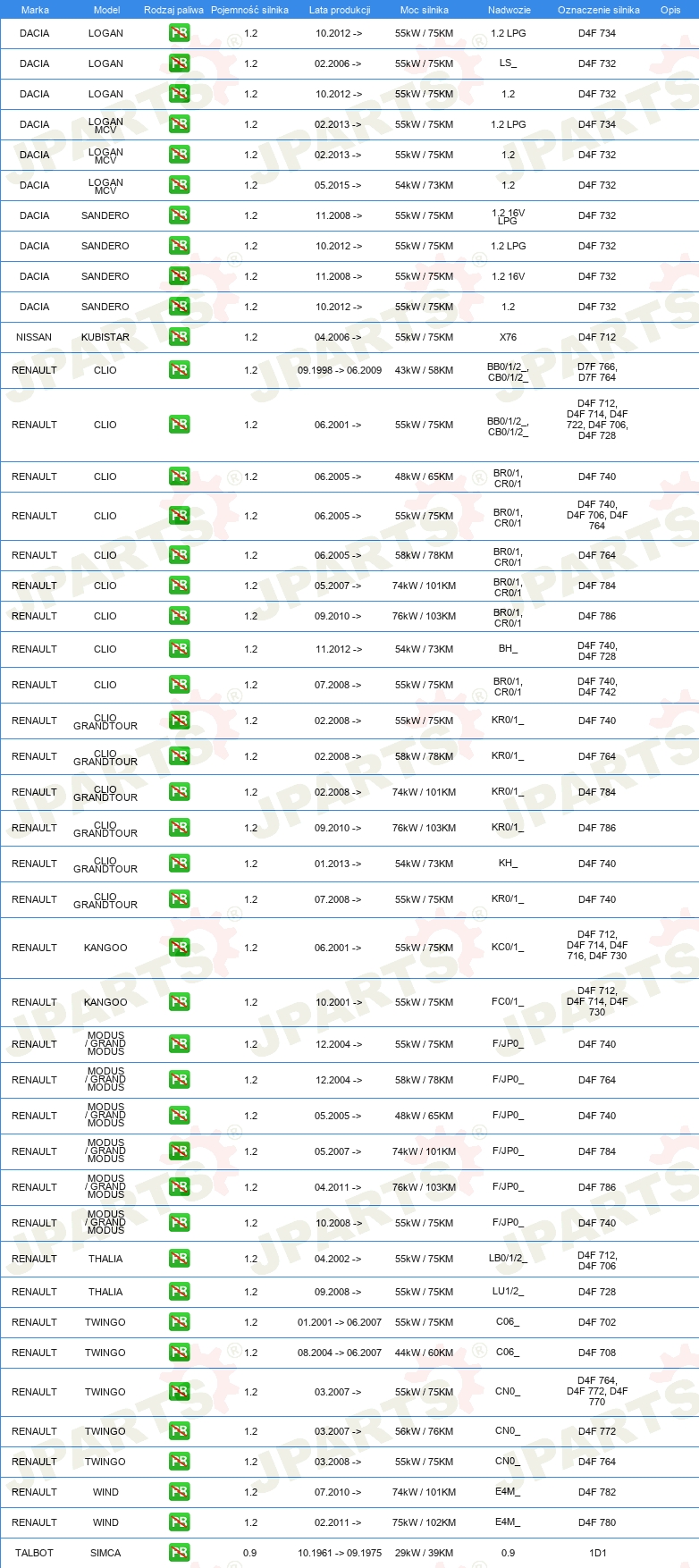Click fuel icon for Twingo 01.2001 -> 06.2007 row
The width and height of the screenshot is (699, 1568).
click(x=180, y=1322)
